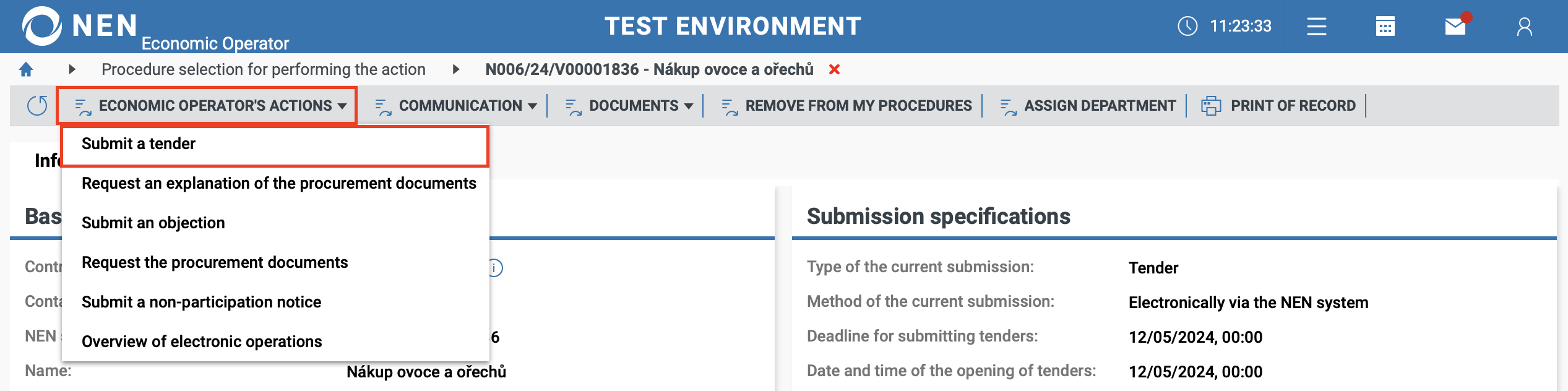This screenshot has width=1568, height=391.
Task: Close the N006/24/V00001836 breadcrumb with red X
Action: tap(834, 69)
